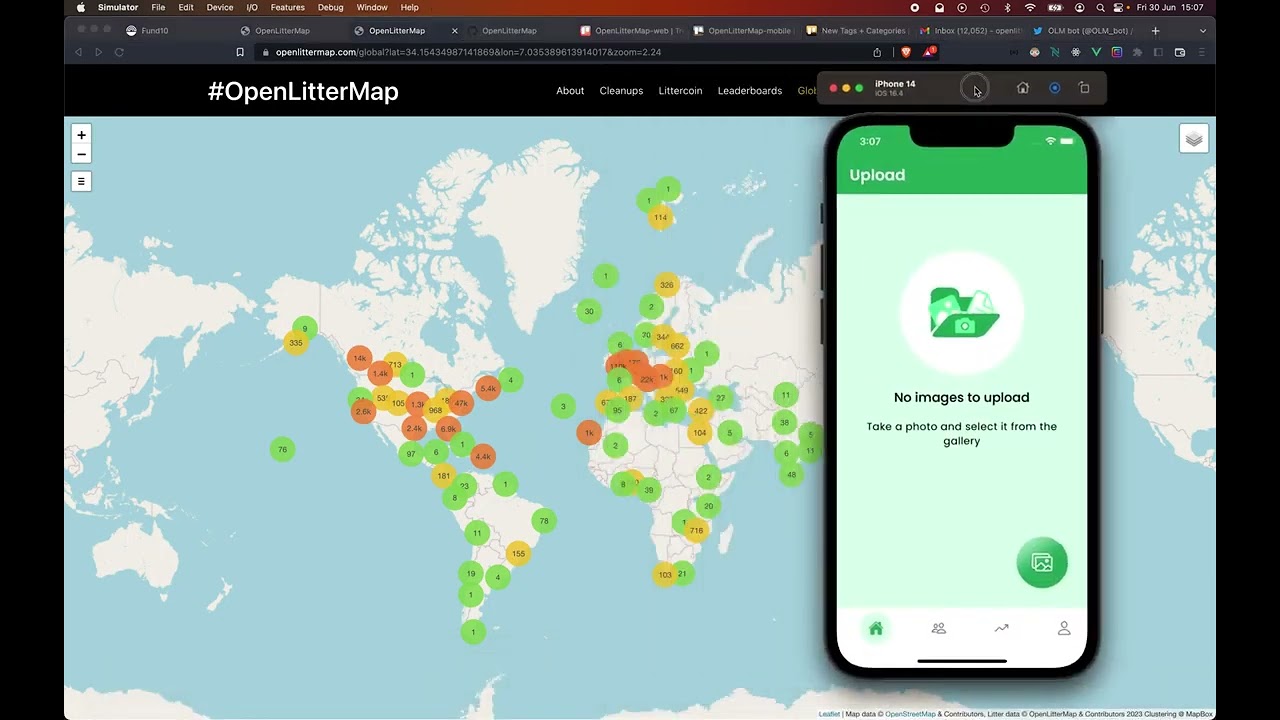Viewport: 1280px width, 720px height.
Task: Click the Simulator screenshot button
Action: (x=1054, y=88)
